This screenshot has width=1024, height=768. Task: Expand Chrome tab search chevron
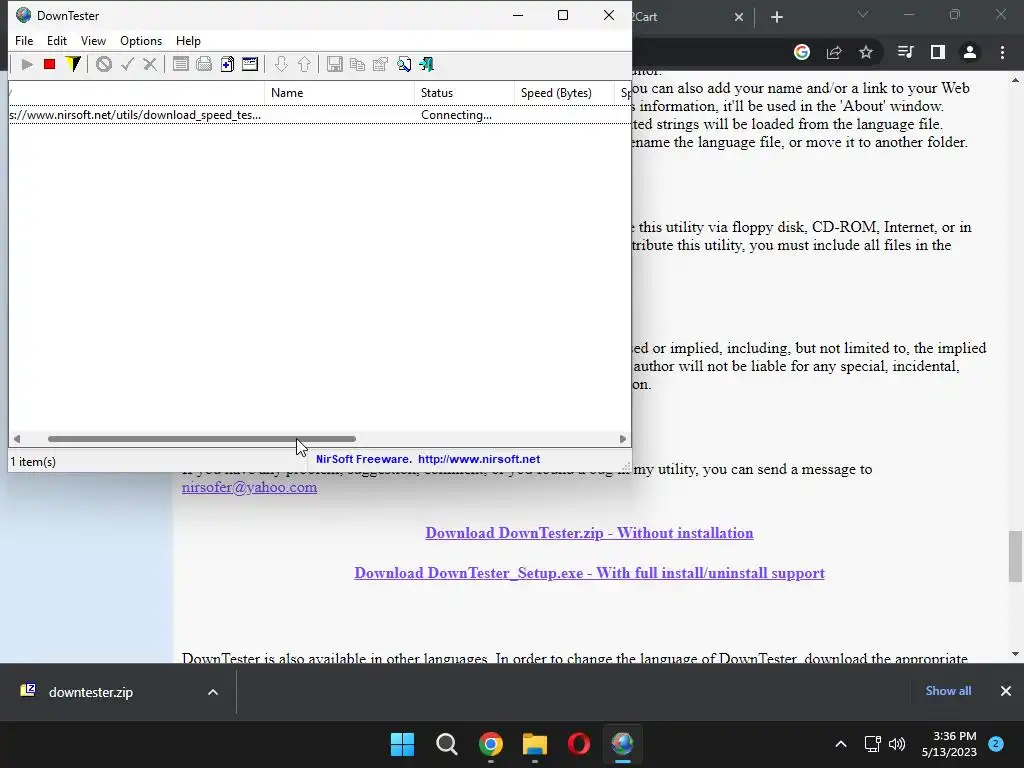pos(863,14)
